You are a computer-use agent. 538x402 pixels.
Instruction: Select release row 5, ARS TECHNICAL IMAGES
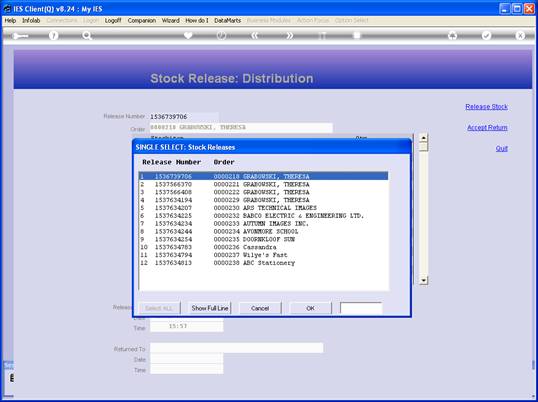[263, 208]
